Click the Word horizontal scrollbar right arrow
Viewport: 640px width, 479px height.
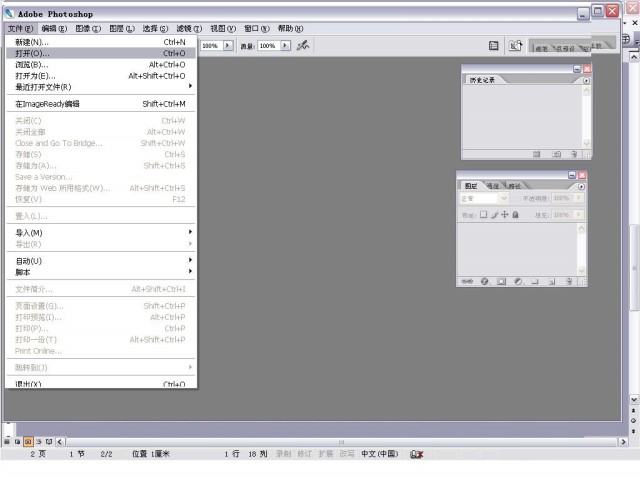point(623,442)
